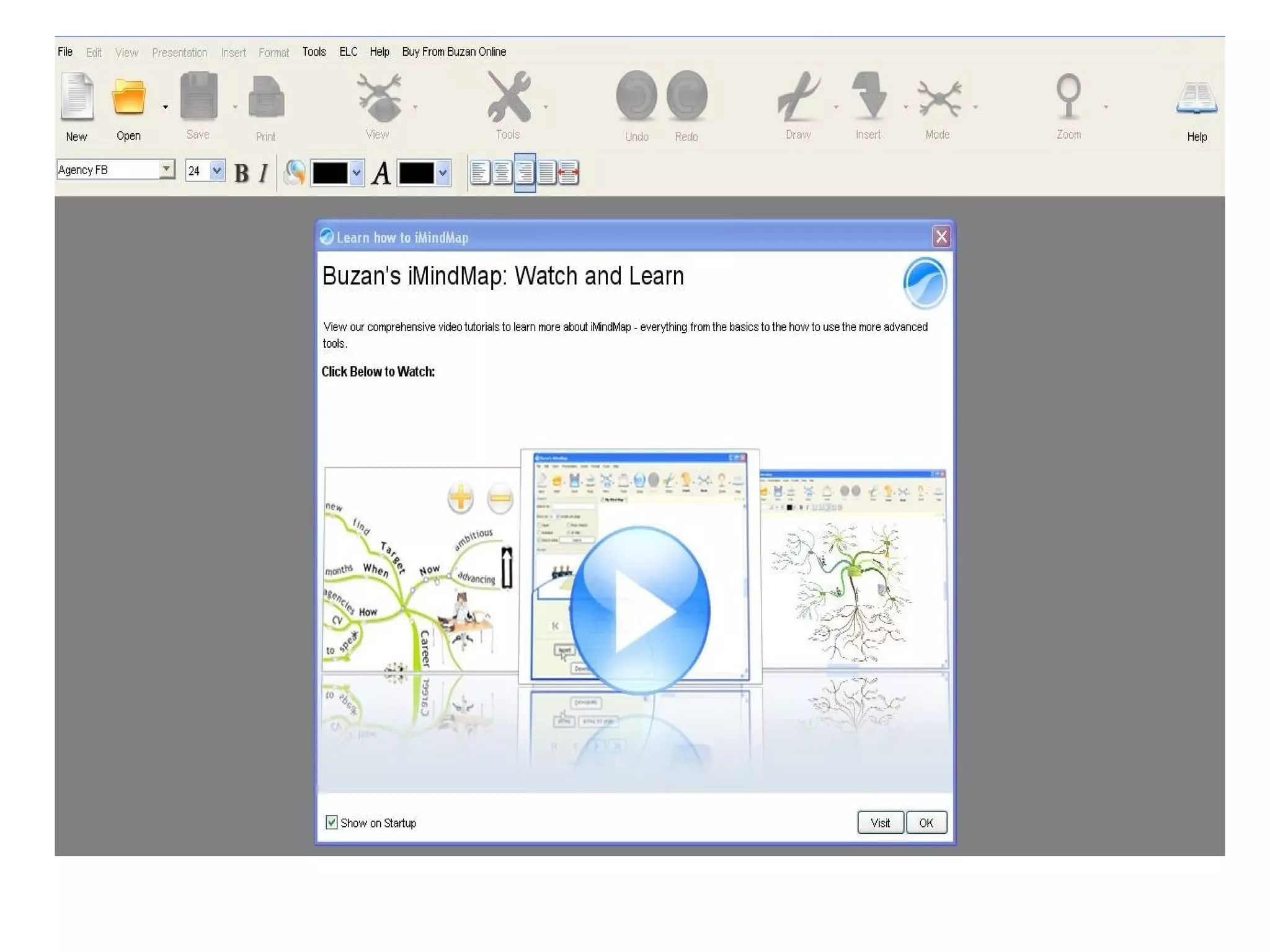This screenshot has width=1270, height=952.
Task: Center-align text icon
Action: 502,172
